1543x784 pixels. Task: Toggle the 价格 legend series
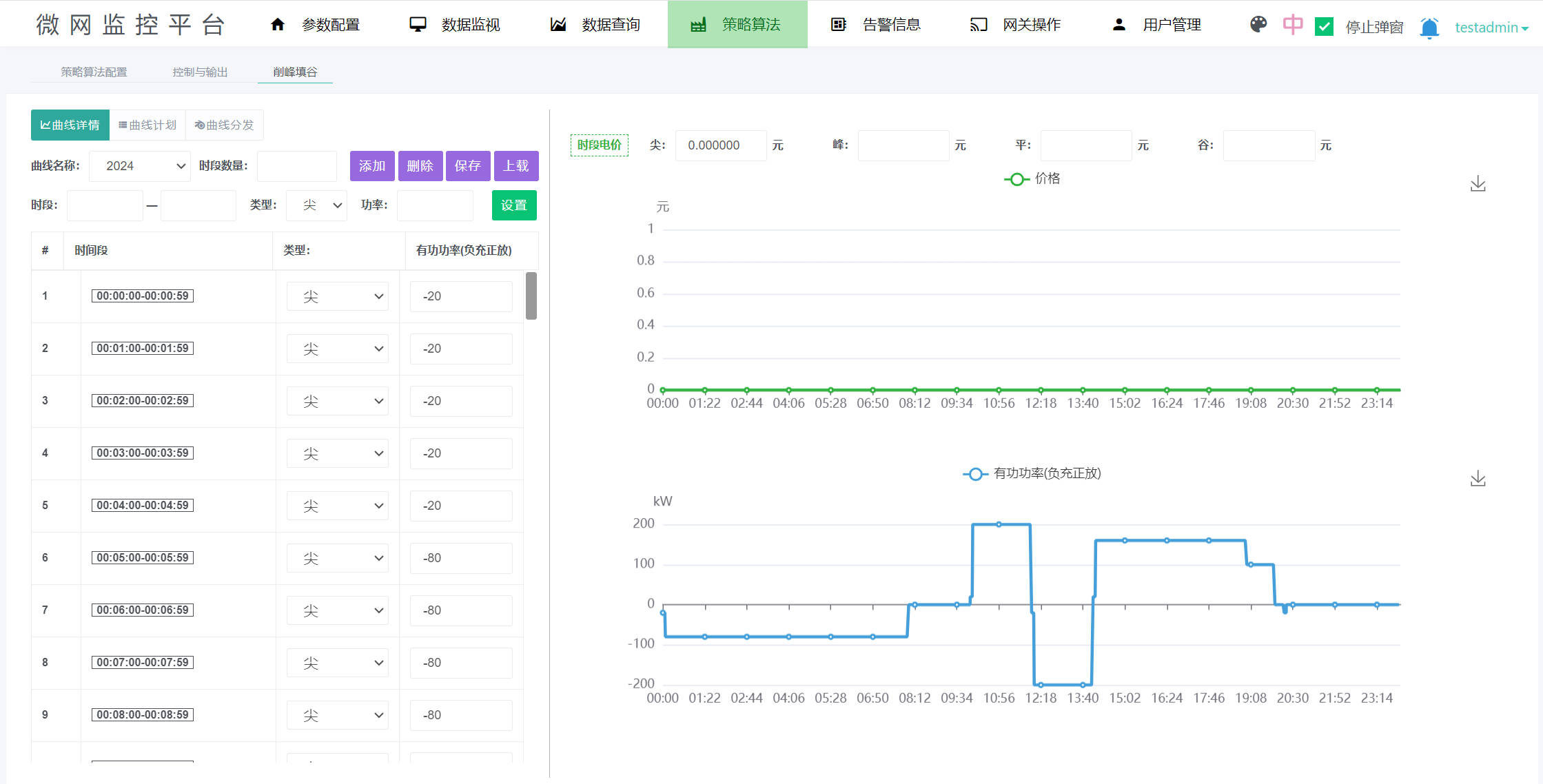pos(1032,179)
